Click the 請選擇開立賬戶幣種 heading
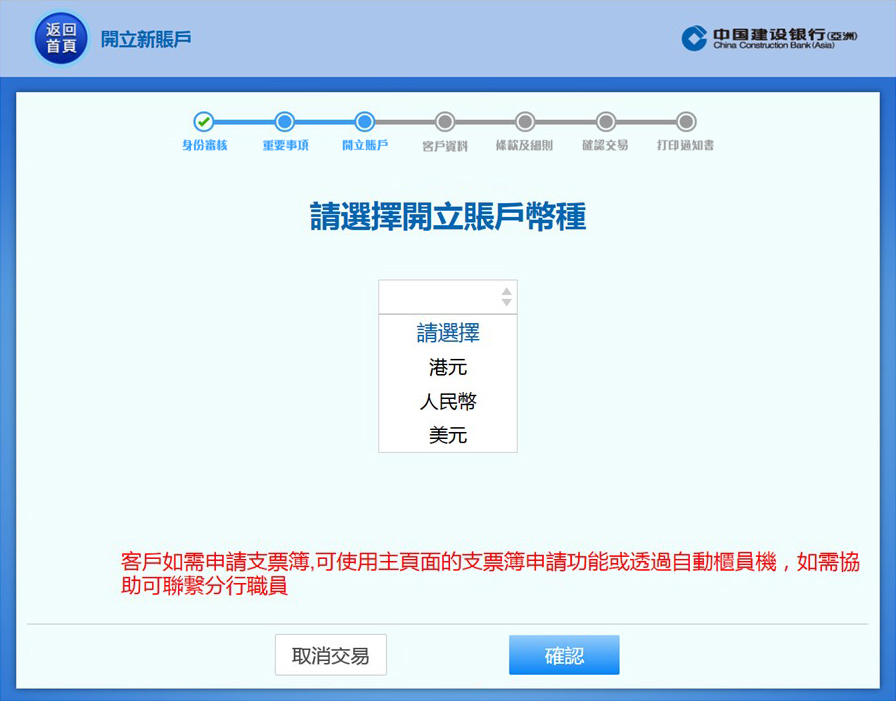 tap(447, 216)
